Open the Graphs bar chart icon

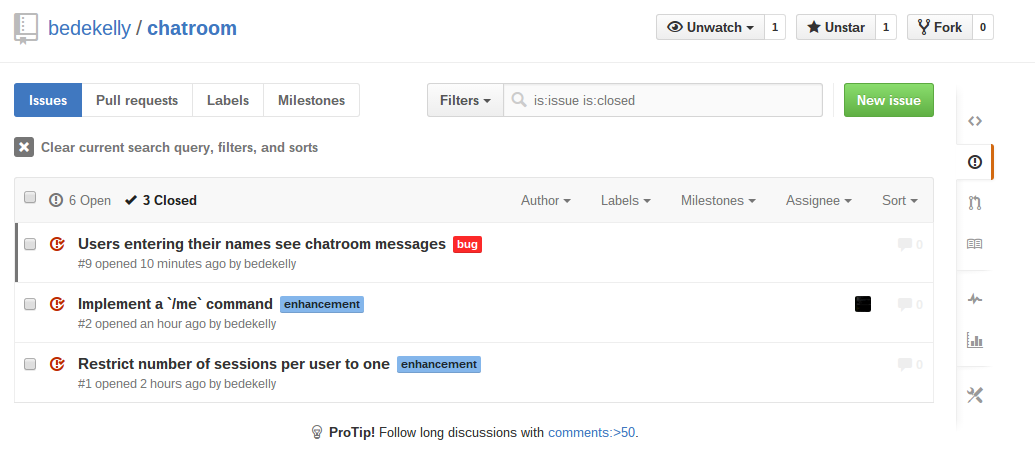pos(974,340)
